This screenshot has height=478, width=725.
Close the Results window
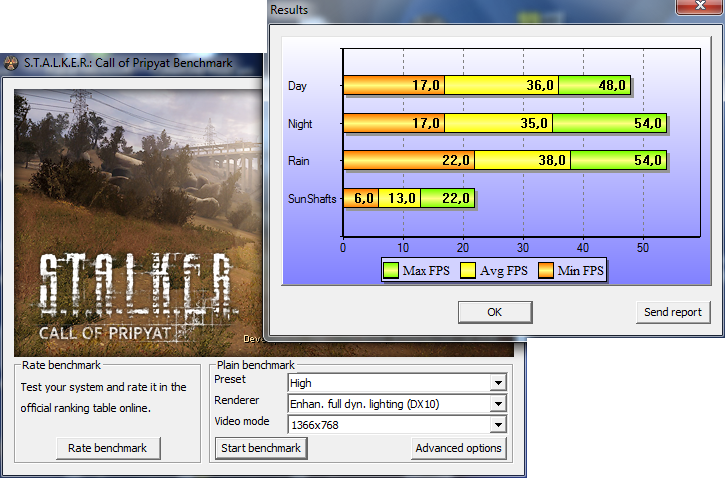click(x=700, y=6)
